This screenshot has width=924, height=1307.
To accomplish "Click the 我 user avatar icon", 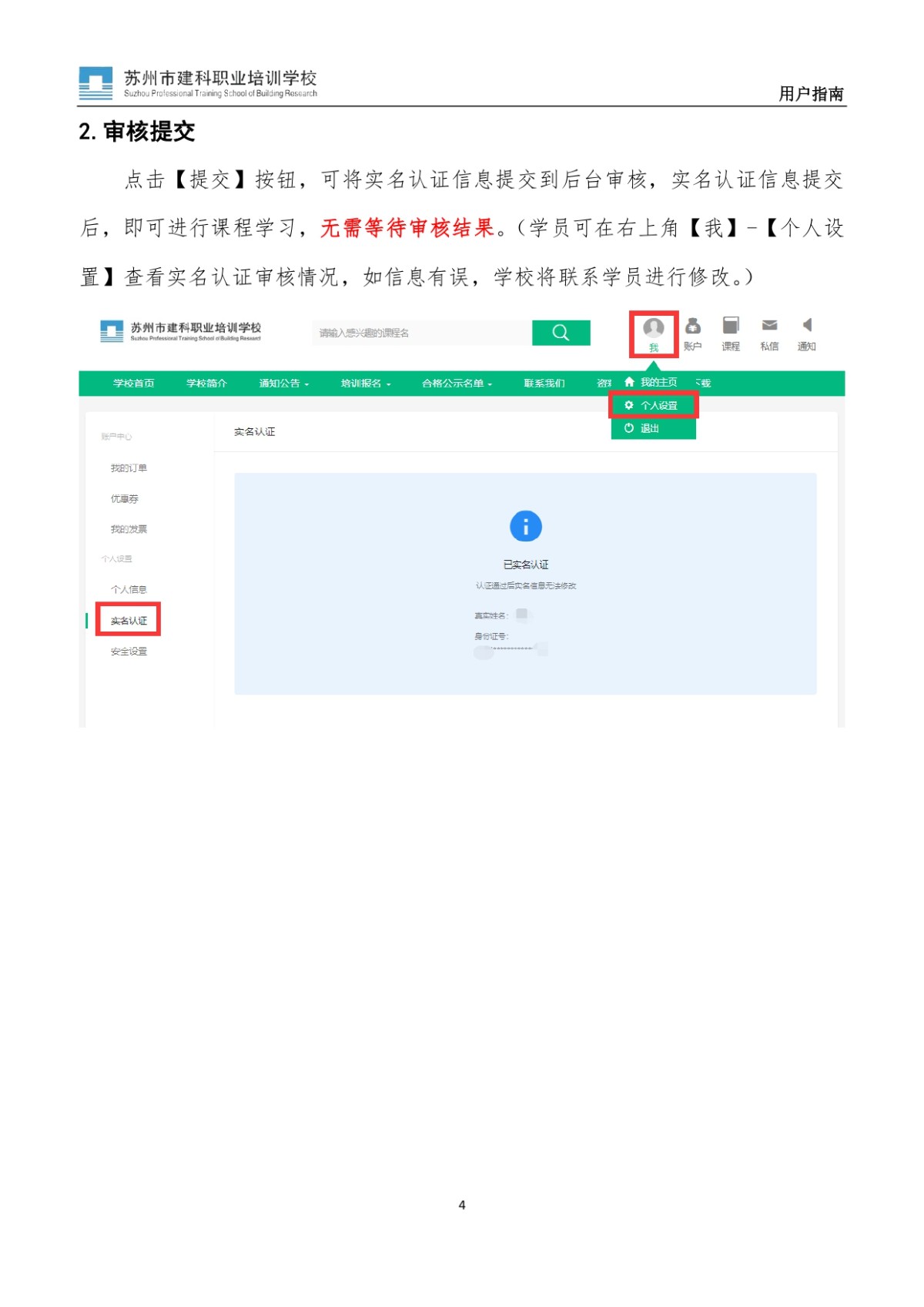I will point(654,328).
